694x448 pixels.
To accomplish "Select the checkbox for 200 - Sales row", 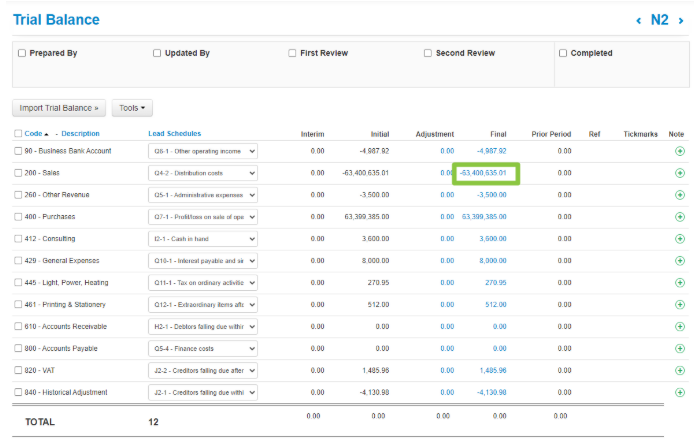I will 18,173.
